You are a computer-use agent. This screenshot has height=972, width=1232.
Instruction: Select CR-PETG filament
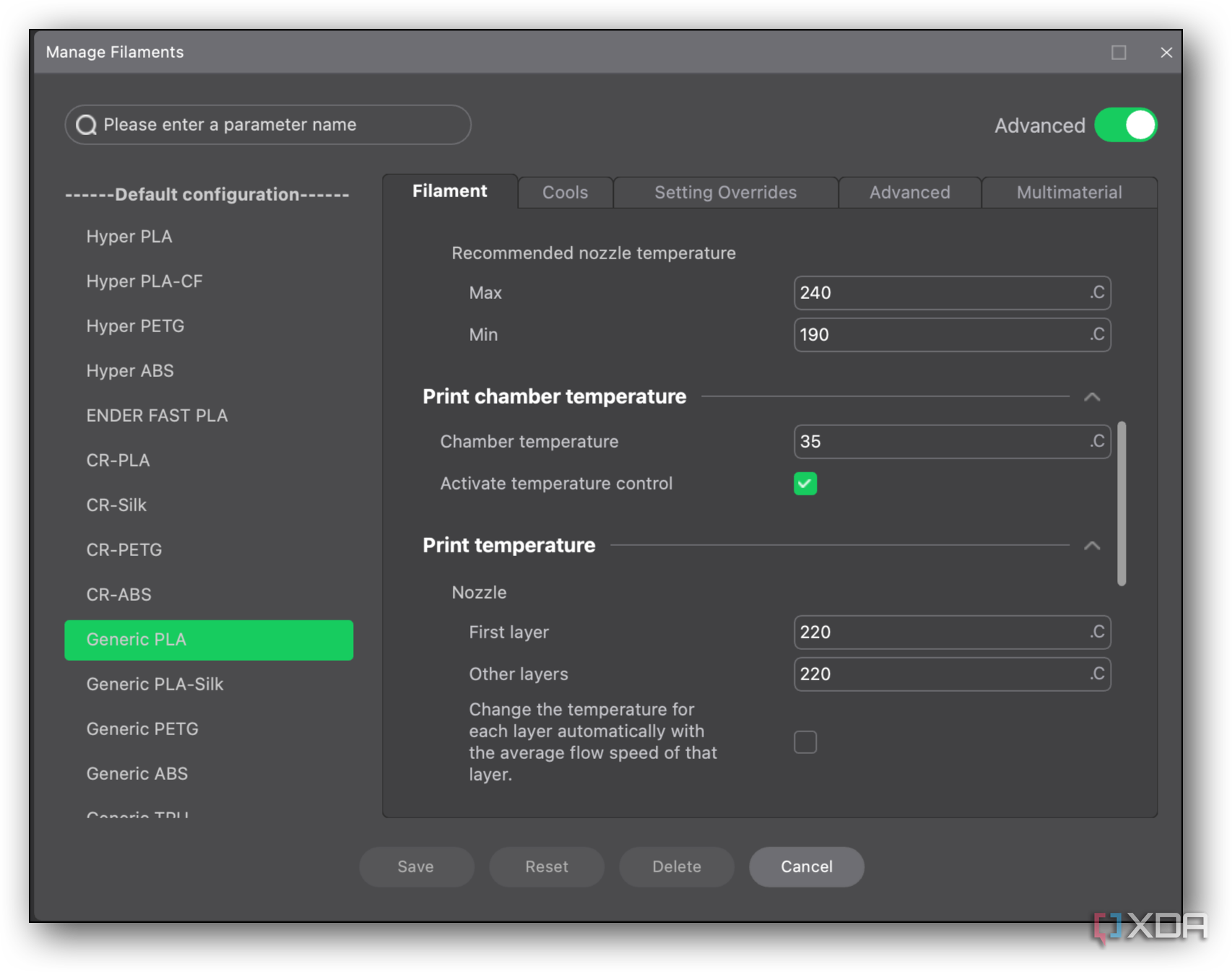(209, 550)
